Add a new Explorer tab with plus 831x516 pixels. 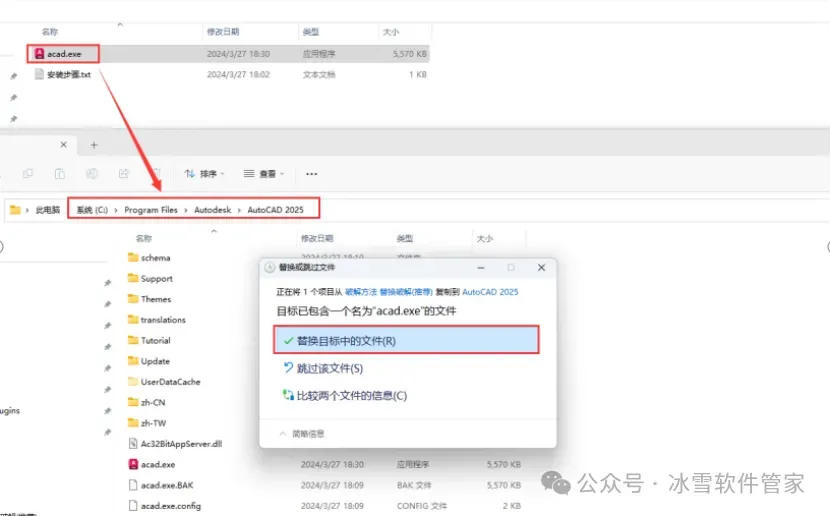click(x=94, y=145)
